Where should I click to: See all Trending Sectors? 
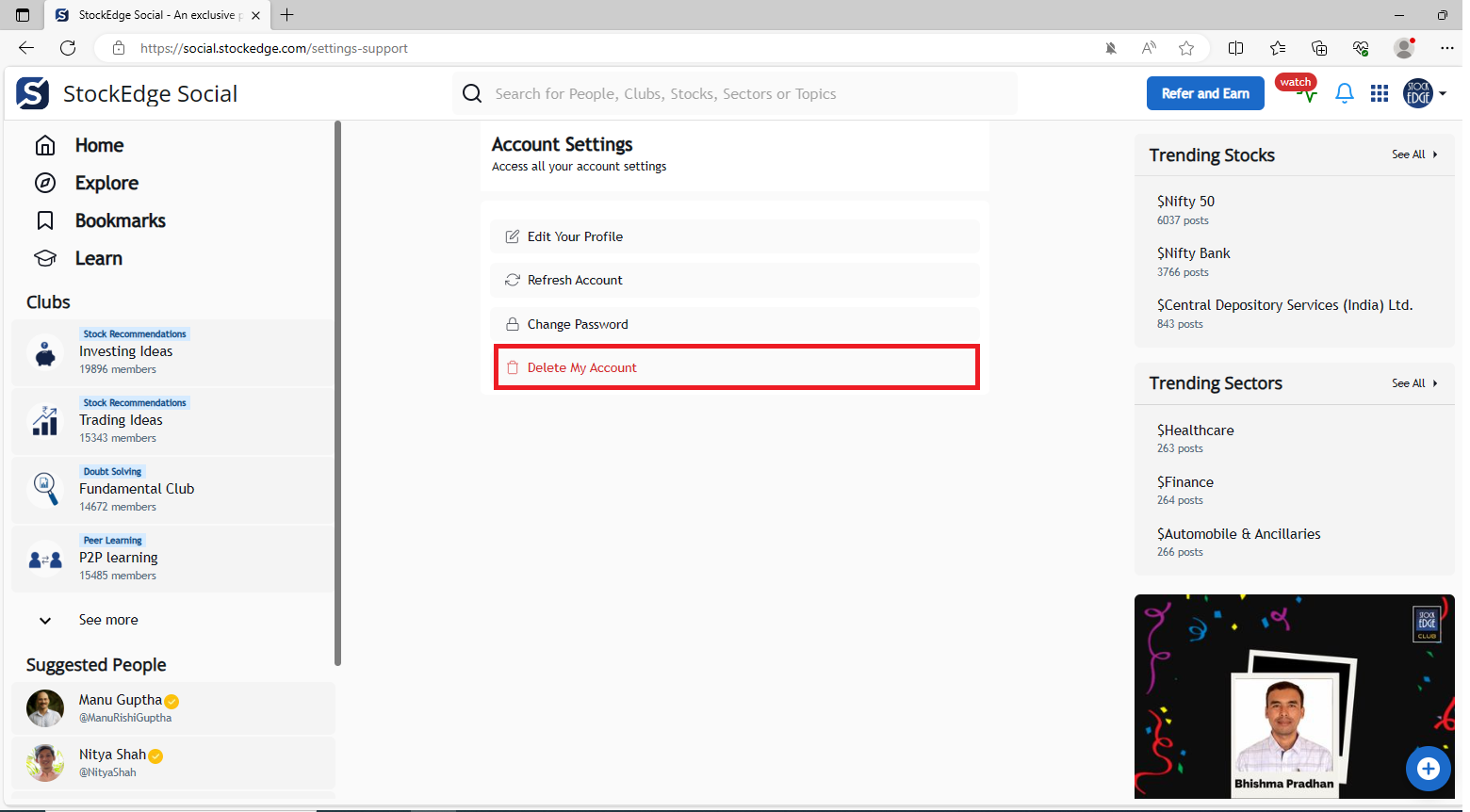tap(1413, 383)
